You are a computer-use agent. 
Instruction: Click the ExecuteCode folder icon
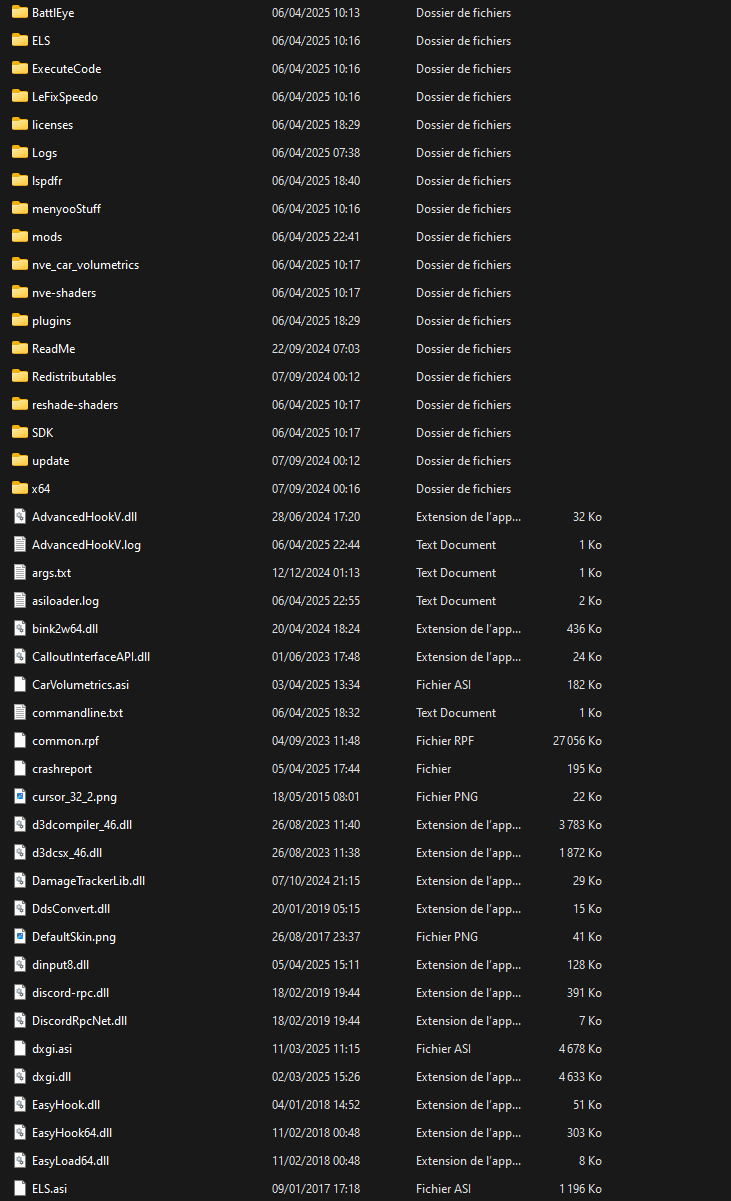pyautogui.click(x=20, y=69)
